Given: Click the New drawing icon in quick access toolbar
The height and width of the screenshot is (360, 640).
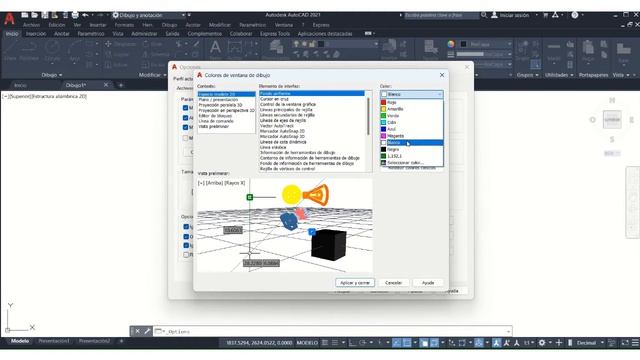Looking at the screenshot, I should (25, 15).
